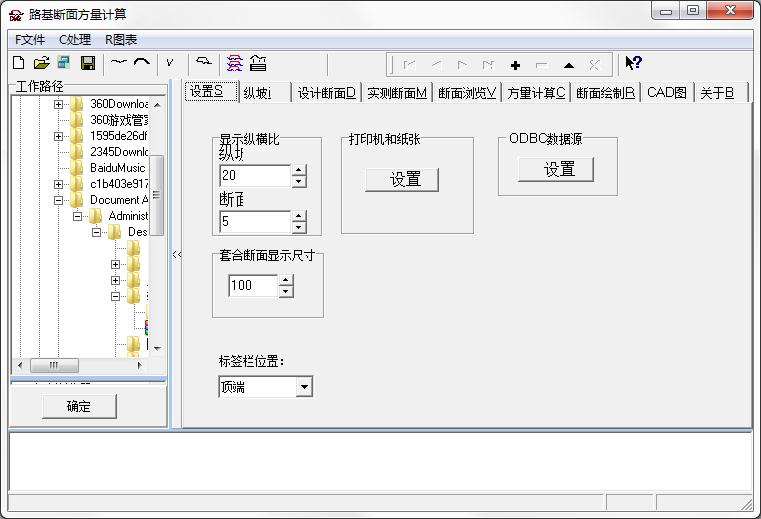Screen dimensions: 761x519
Task: Switch to the 设计断面D tab
Action: tap(326, 93)
